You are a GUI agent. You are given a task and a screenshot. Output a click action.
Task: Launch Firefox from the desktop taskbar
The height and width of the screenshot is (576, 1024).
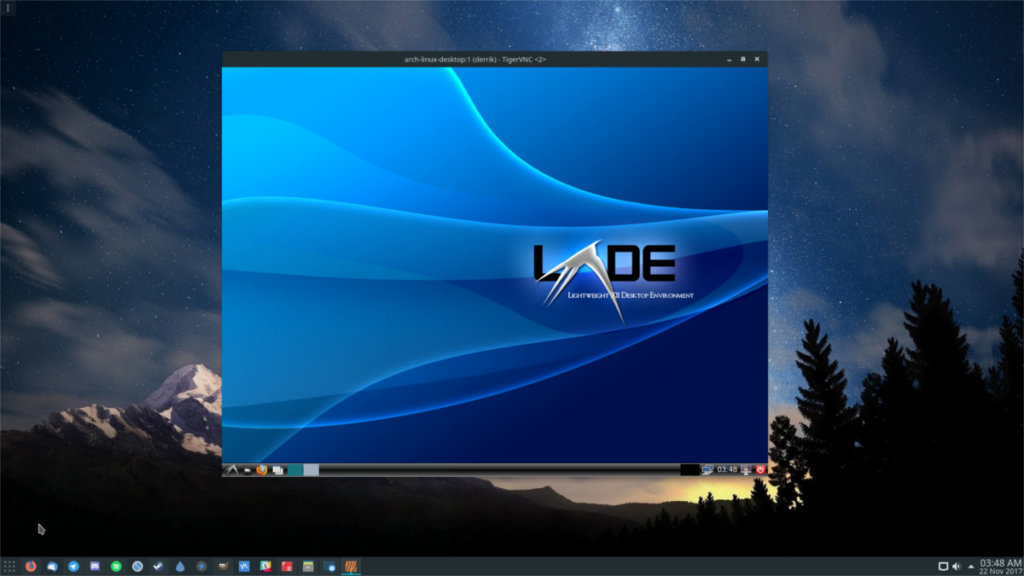coord(30,566)
